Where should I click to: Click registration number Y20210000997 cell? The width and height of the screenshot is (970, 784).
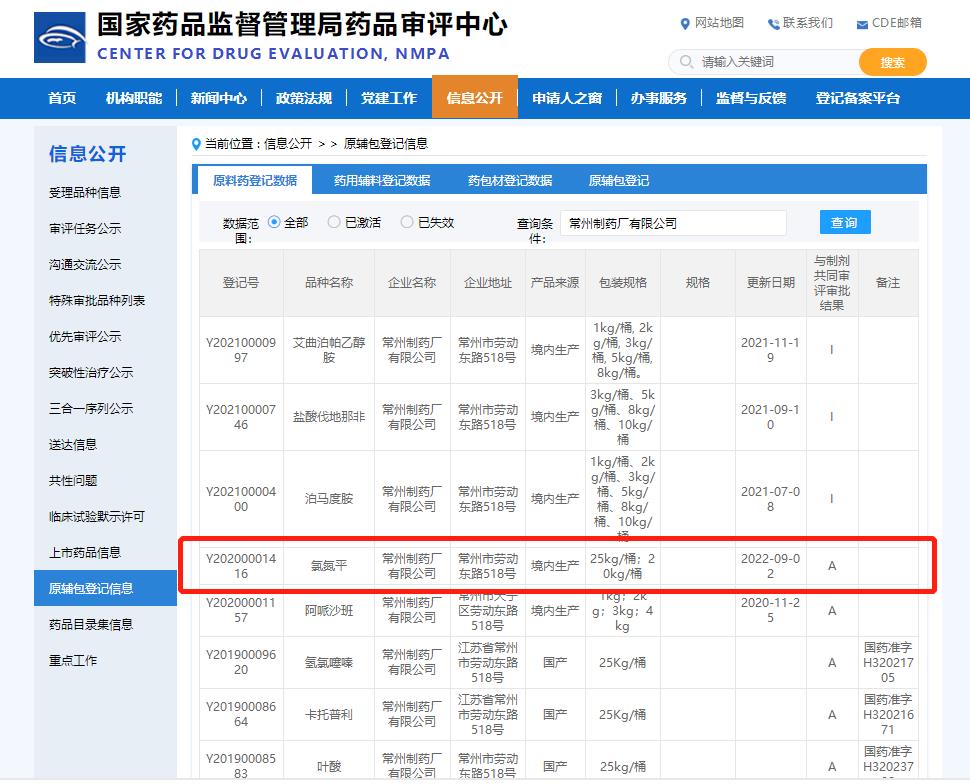click(241, 350)
